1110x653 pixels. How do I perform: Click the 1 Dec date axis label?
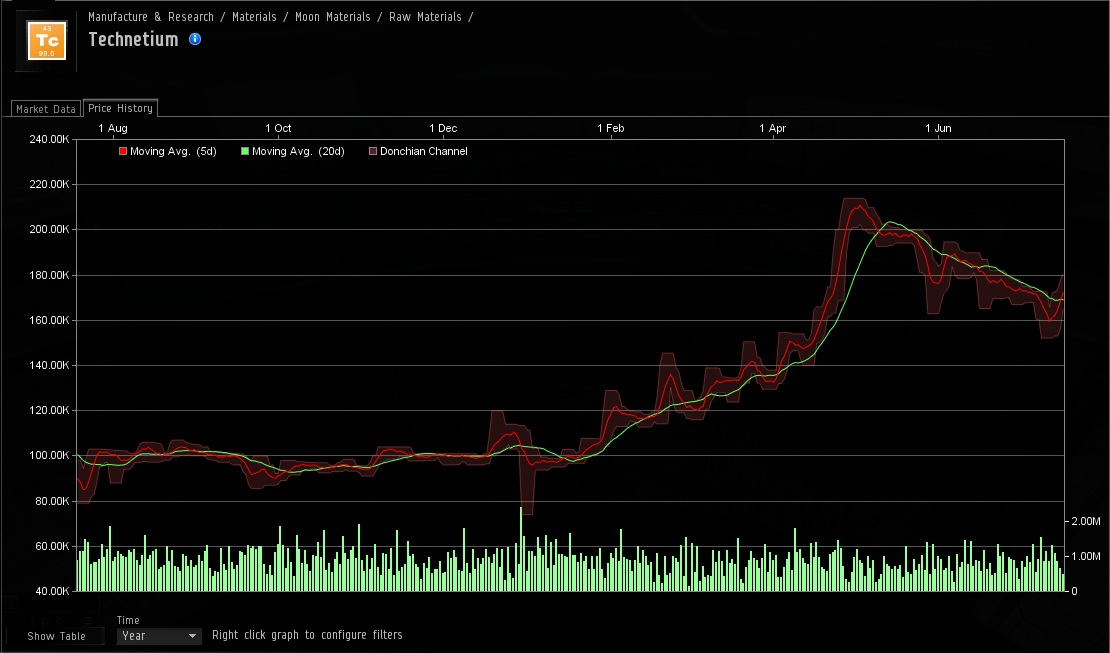click(x=443, y=128)
